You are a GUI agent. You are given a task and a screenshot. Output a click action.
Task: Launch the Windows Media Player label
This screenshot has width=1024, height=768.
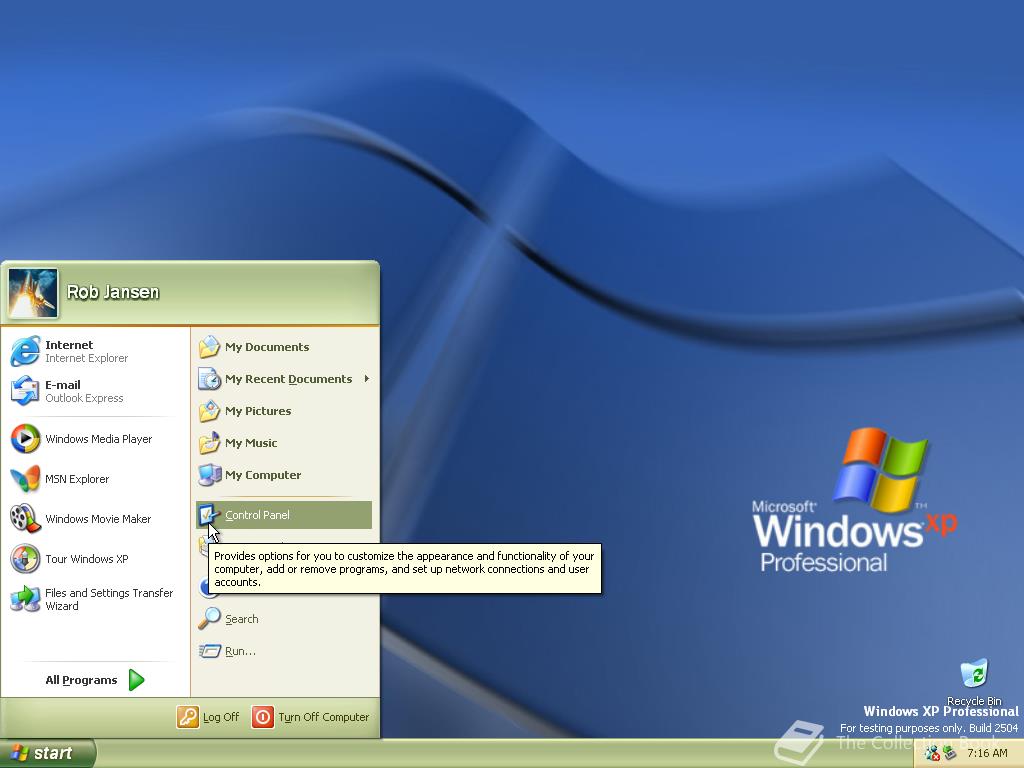click(x=99, y=439)
